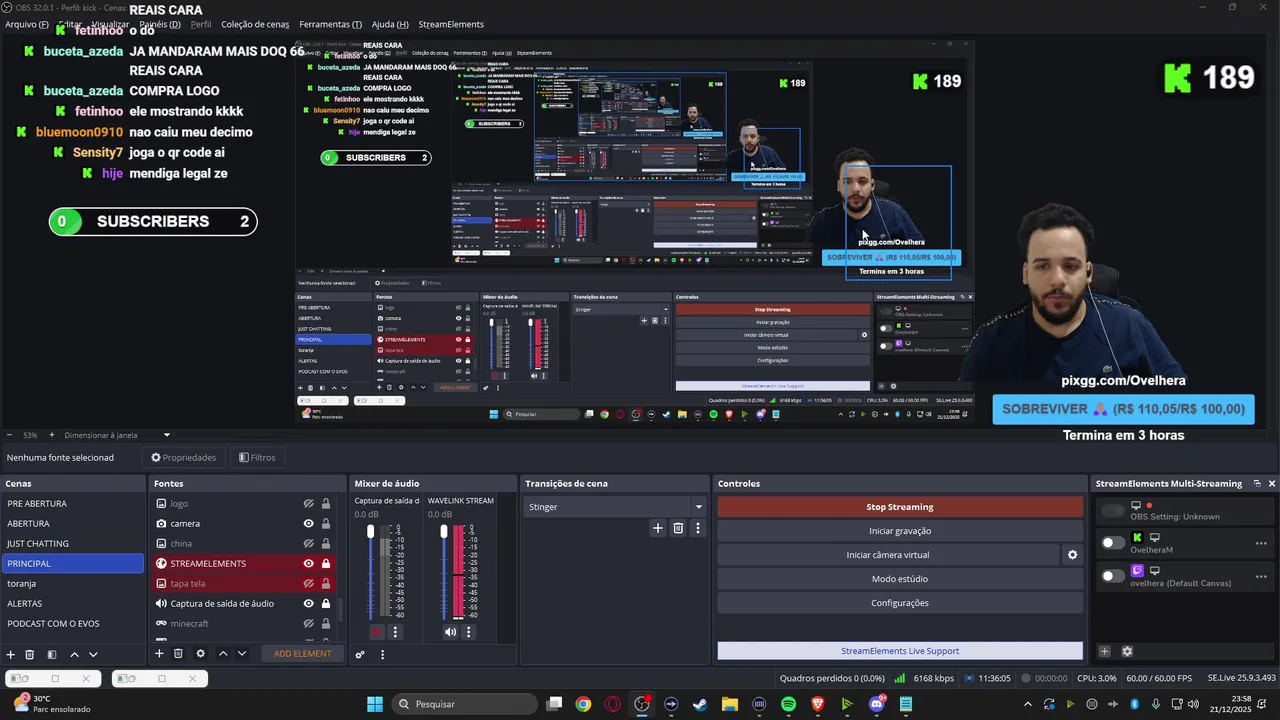Open Filtros for the source
Screen dimensions: 1280x720
(x=257, y=458)
